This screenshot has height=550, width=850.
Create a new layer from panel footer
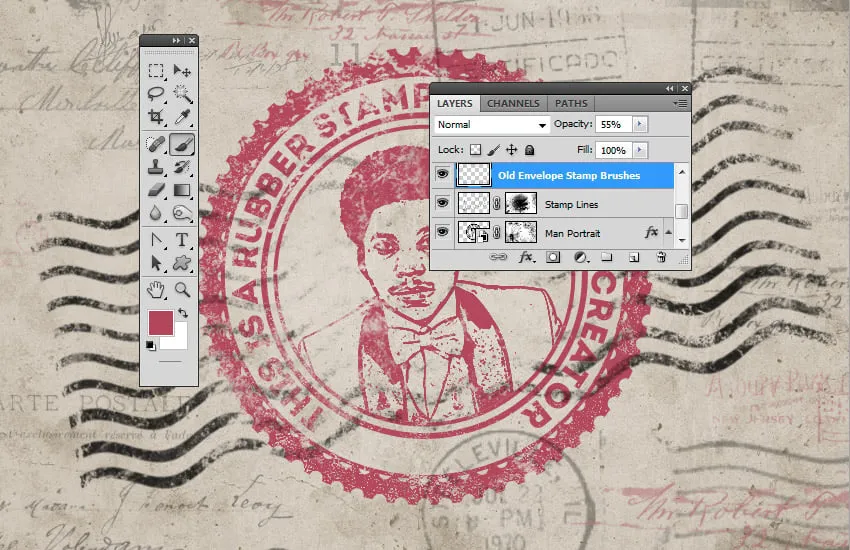pyautogui.click(x=633, y=257)
